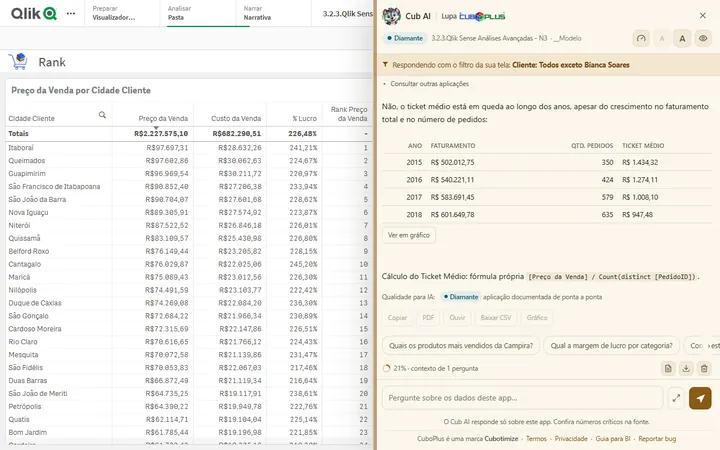Screen dimensions: 720x450
Task: Click the Baixar CSV button
Action: coord(495,318)
